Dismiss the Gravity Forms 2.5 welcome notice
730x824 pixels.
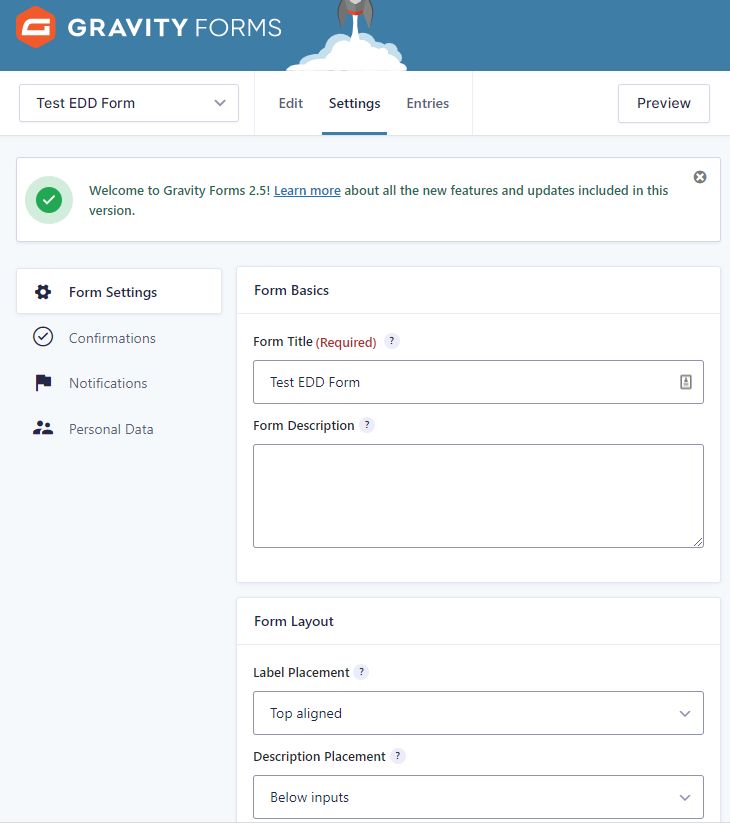pos(700,177)
